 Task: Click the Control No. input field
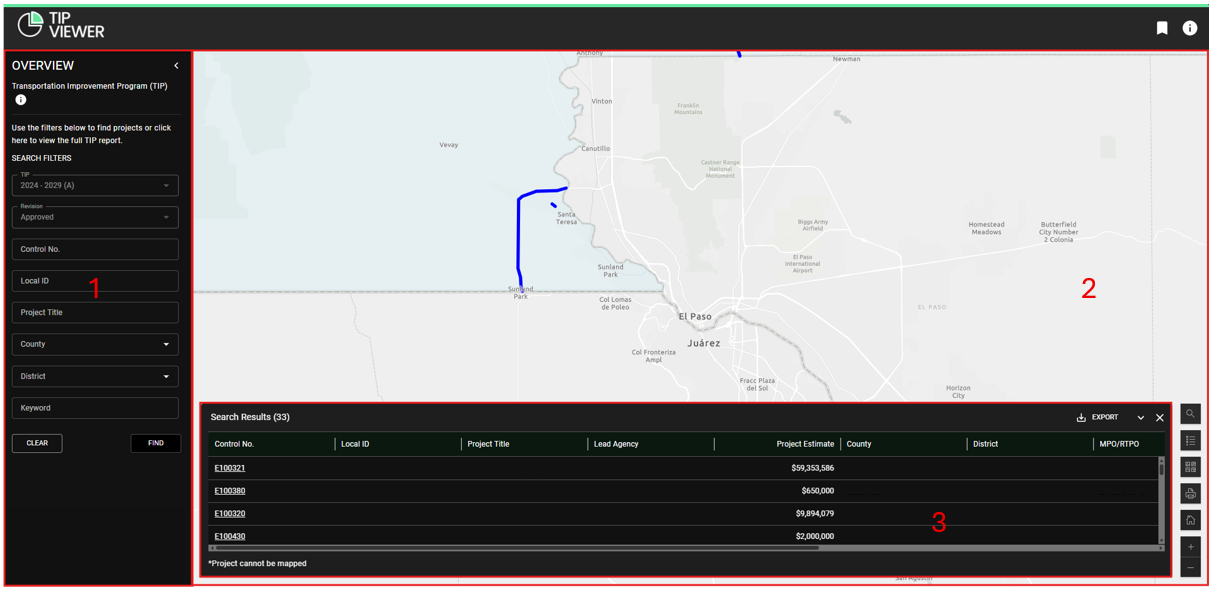(x=95, y=249)
